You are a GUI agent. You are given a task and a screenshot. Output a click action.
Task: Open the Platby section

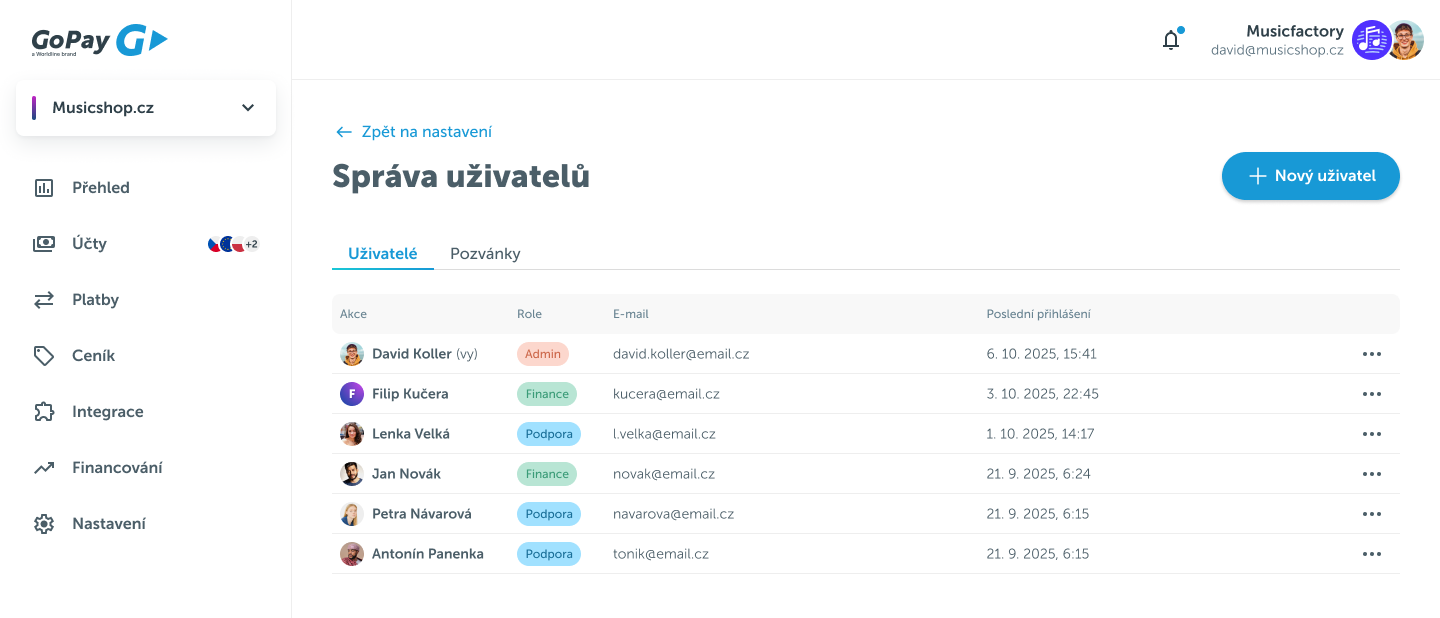pyautogui.click(x=95, y=300)
